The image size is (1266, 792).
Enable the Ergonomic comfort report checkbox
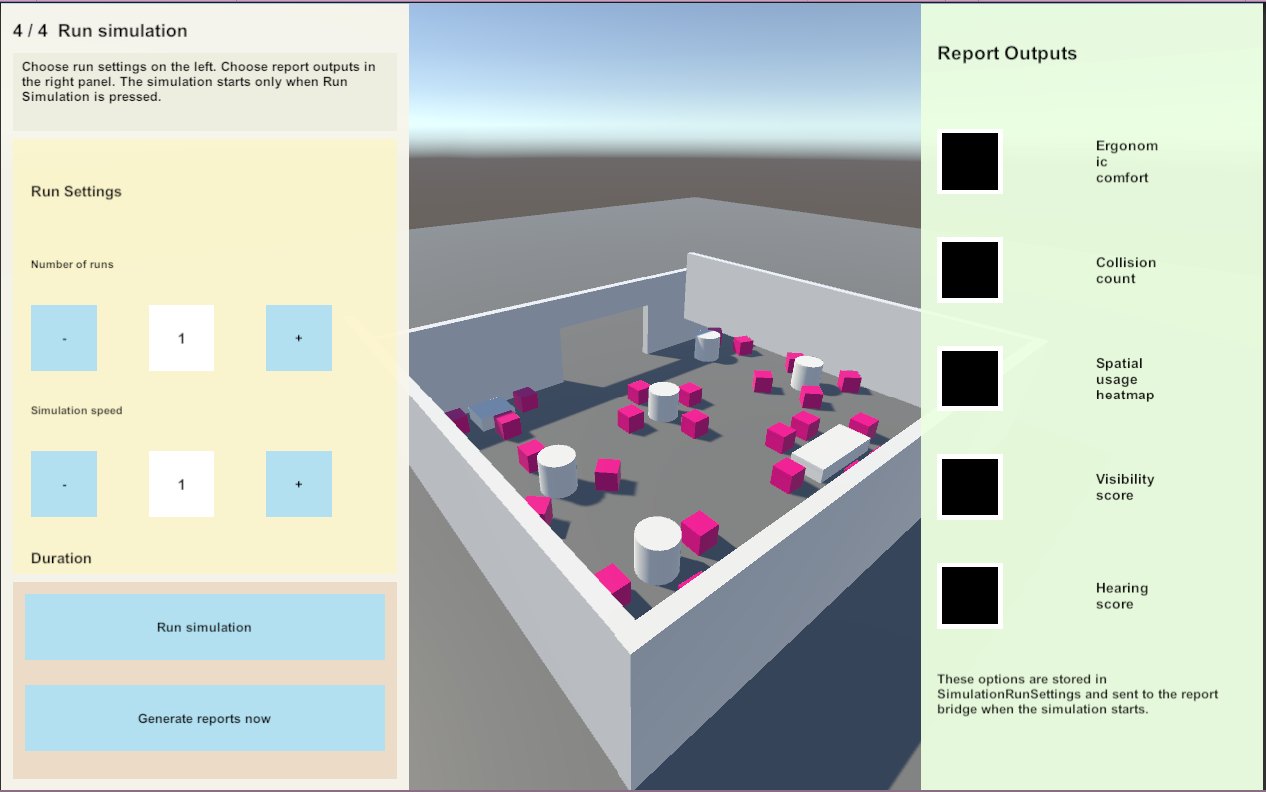(970, 161)
